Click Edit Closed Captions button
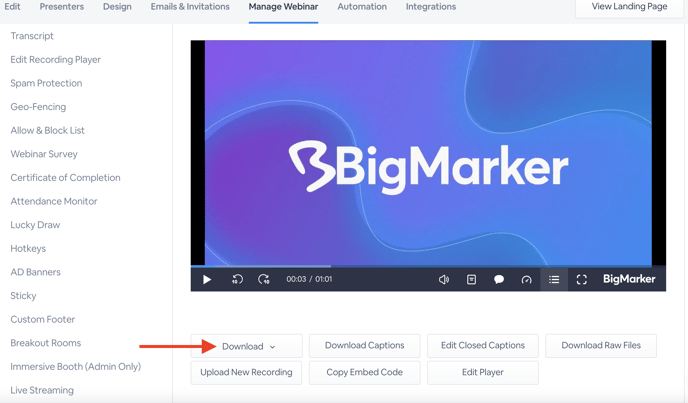 click(x=483, y=345)
